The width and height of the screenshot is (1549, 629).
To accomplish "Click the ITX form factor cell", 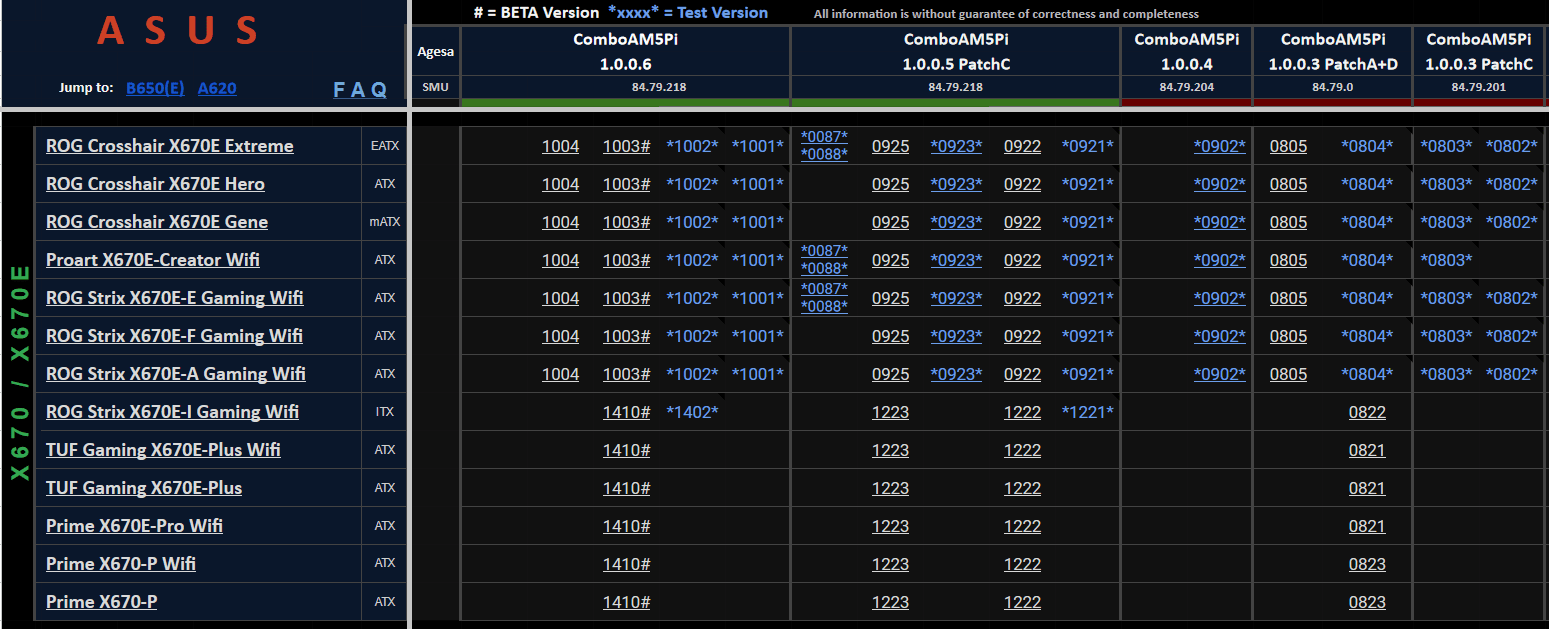I will [x=385, y=412].
